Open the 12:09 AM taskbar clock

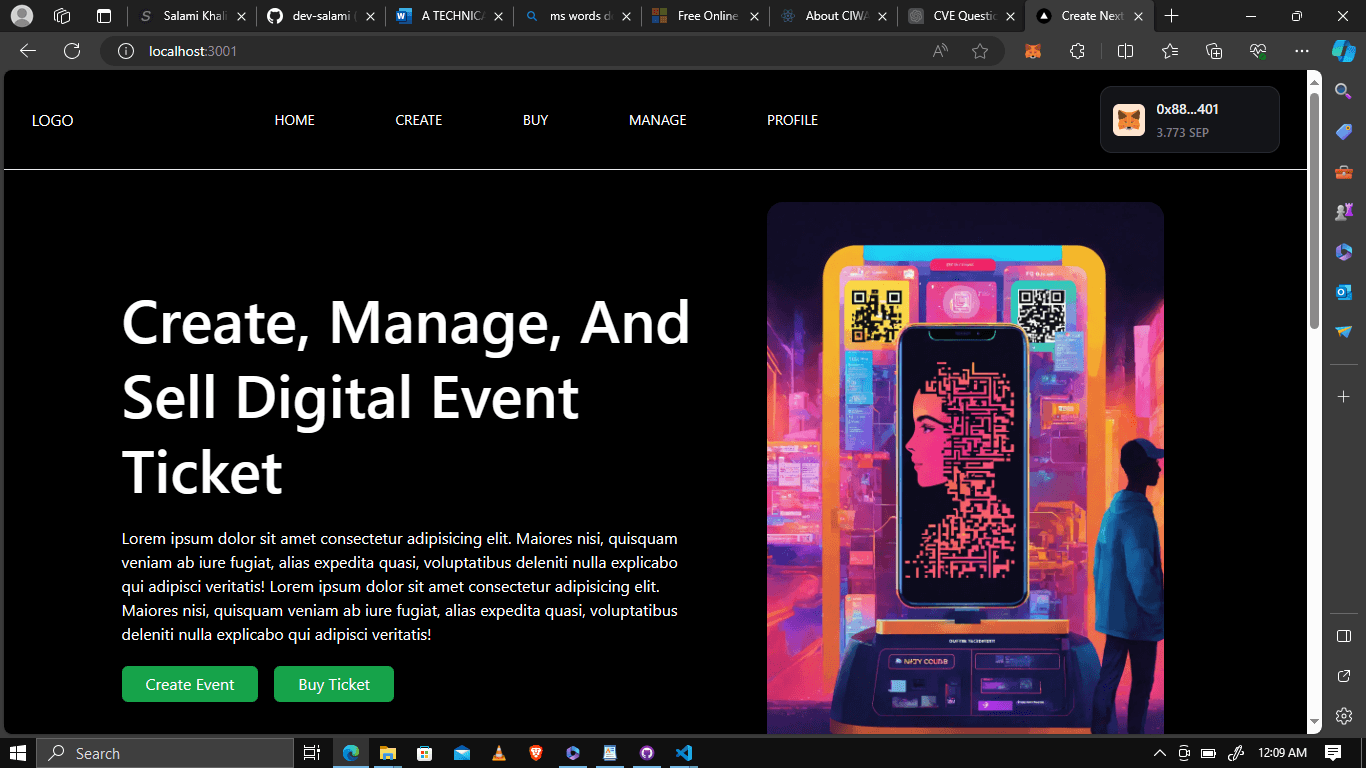pos(1283,752)
